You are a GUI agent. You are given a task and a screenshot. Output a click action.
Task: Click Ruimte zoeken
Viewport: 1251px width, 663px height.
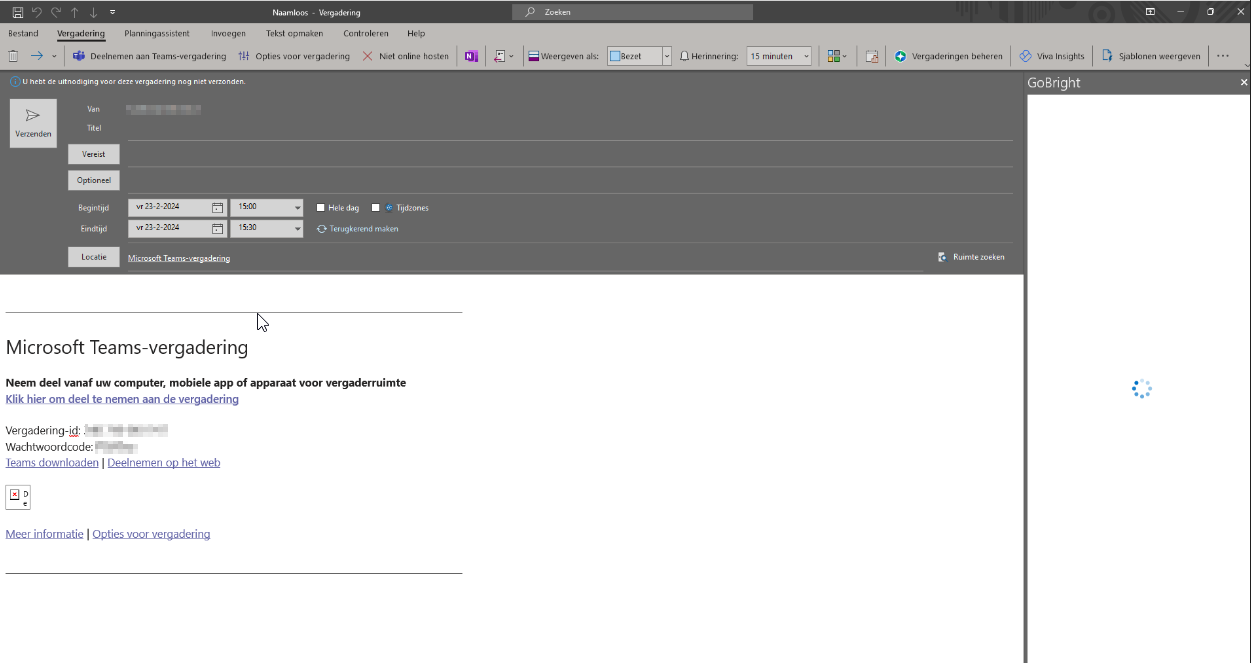971,257
